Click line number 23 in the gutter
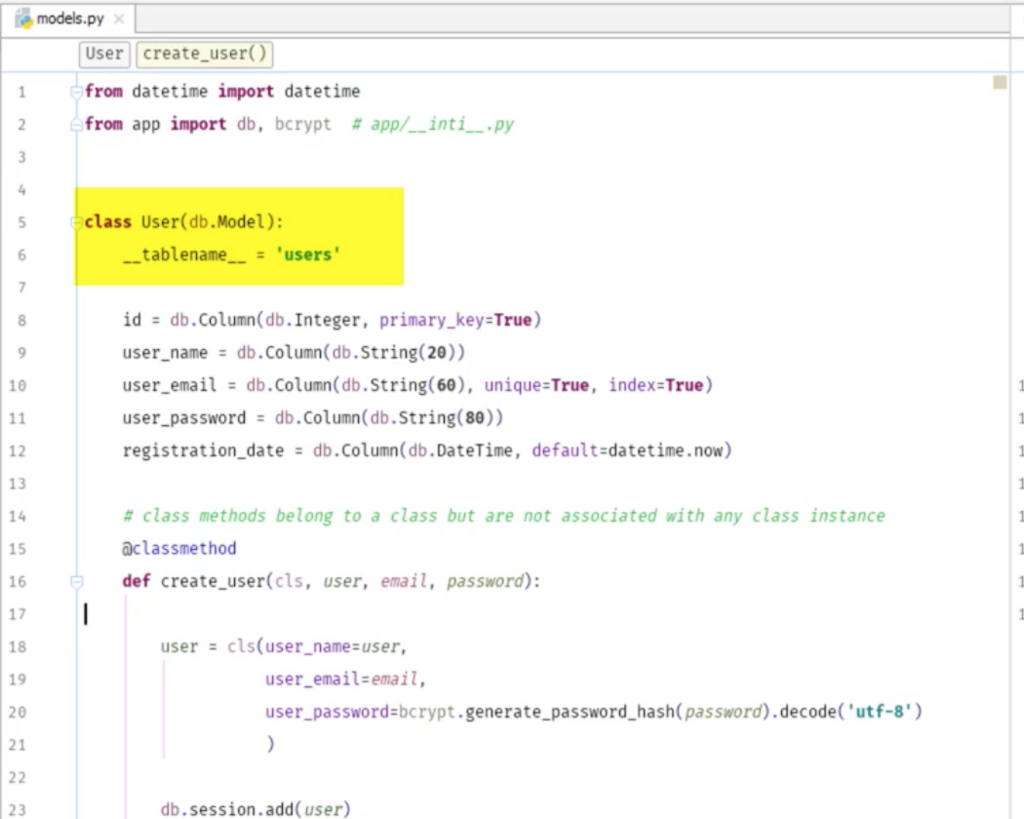Screen dimensions: 1024x819 click(x=18, y=811)
